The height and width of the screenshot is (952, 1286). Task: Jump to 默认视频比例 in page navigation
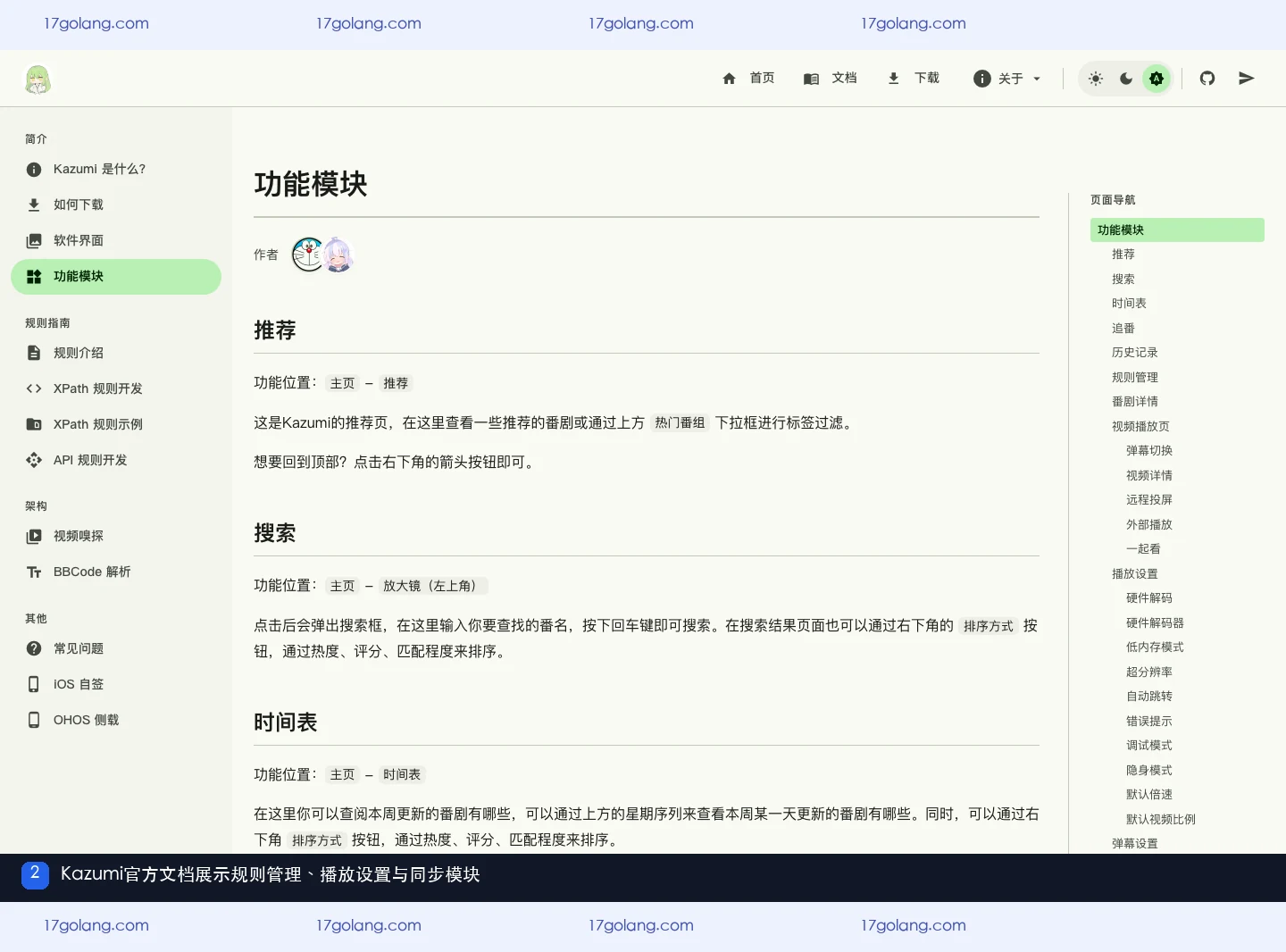click(x=1161, y=820)
